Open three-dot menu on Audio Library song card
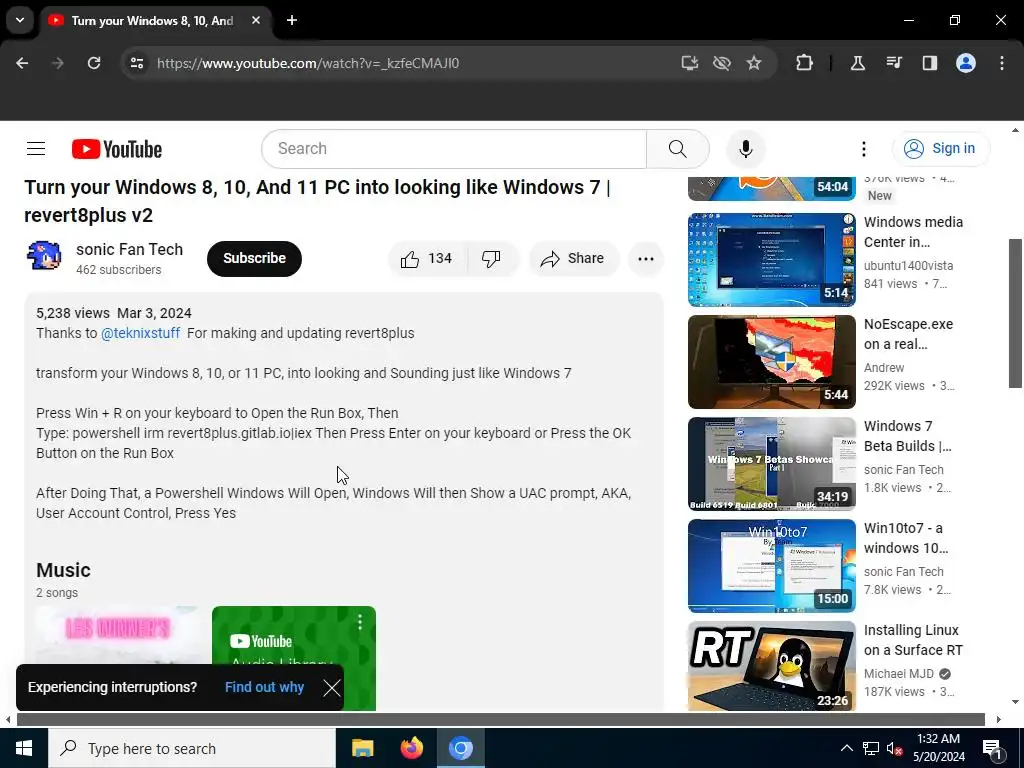 coord(360,622)
